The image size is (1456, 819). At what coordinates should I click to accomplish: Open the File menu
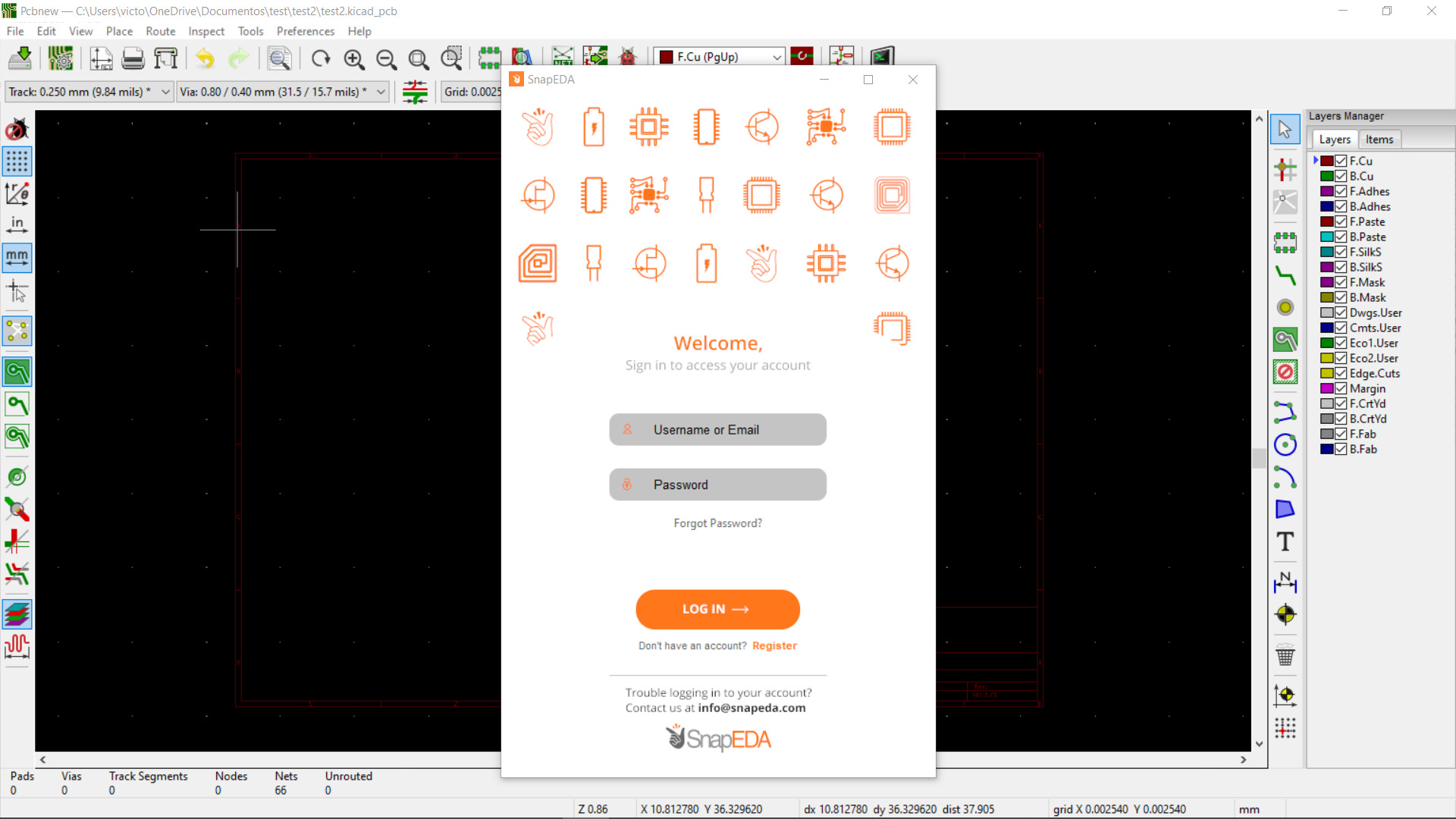coord(15,31)
